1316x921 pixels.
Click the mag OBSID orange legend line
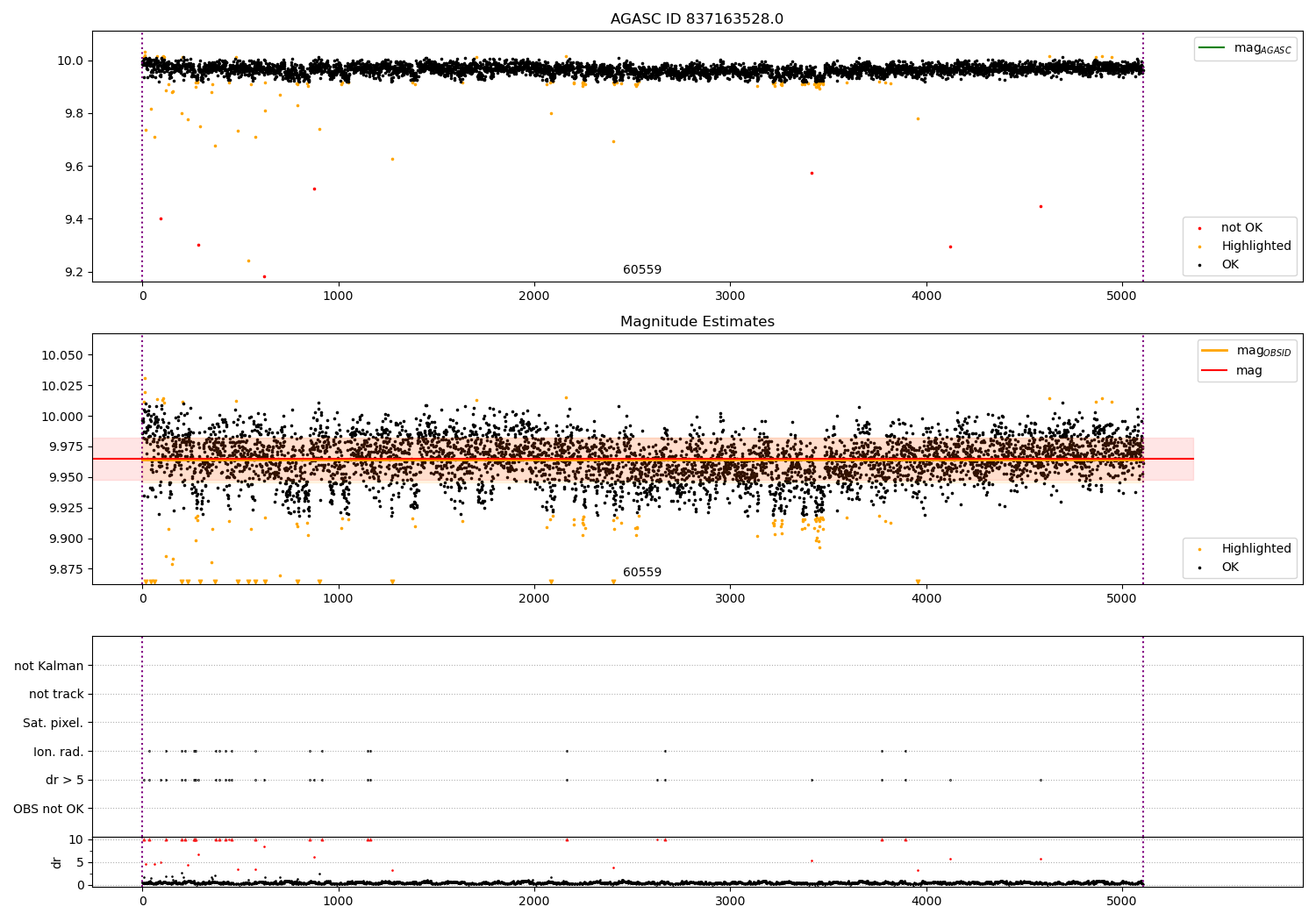pos(1215,351)
